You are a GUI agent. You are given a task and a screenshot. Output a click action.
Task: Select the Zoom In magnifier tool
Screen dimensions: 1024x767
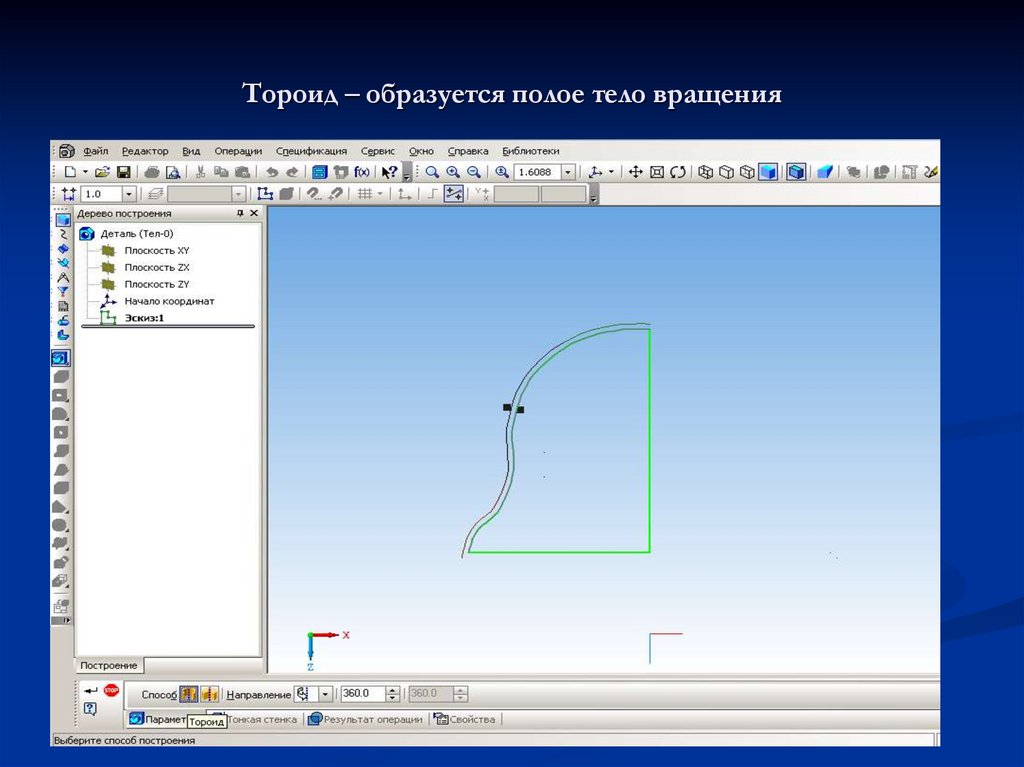454,172
